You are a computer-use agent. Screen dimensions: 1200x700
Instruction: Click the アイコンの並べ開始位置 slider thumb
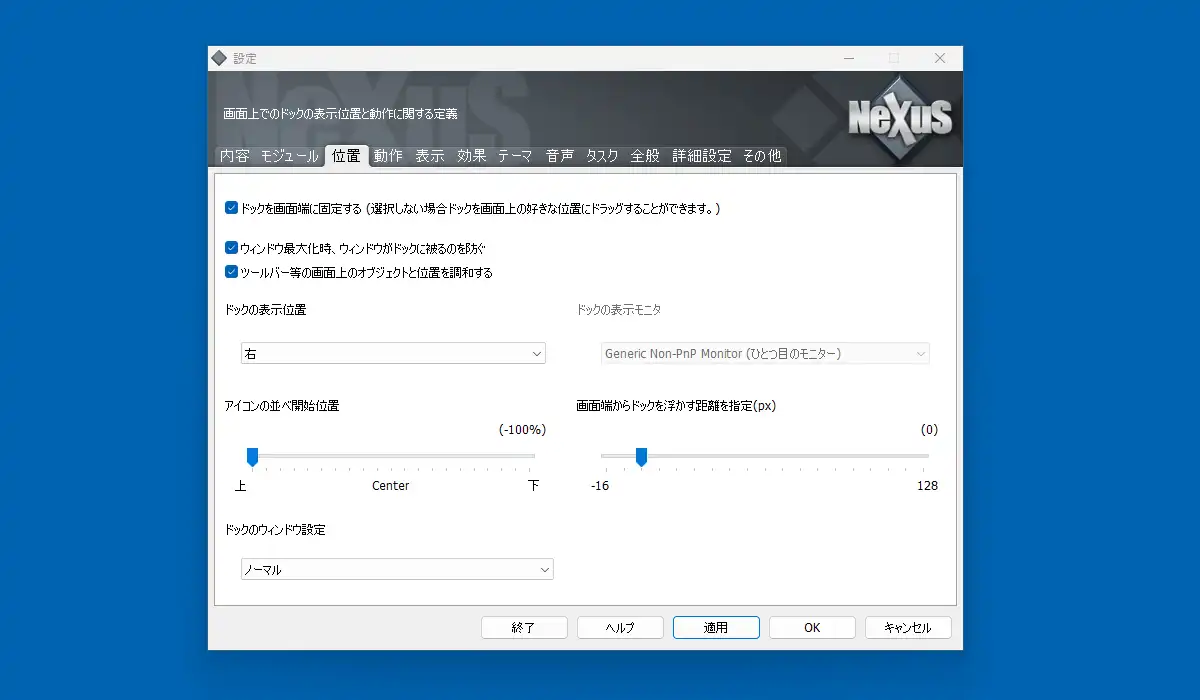(x=252, y=457)
